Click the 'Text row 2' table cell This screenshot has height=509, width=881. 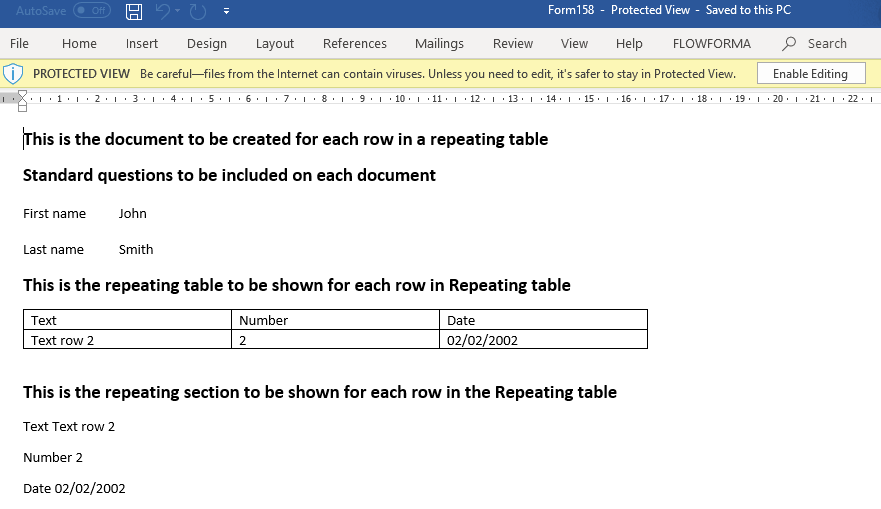pos(128,339)
